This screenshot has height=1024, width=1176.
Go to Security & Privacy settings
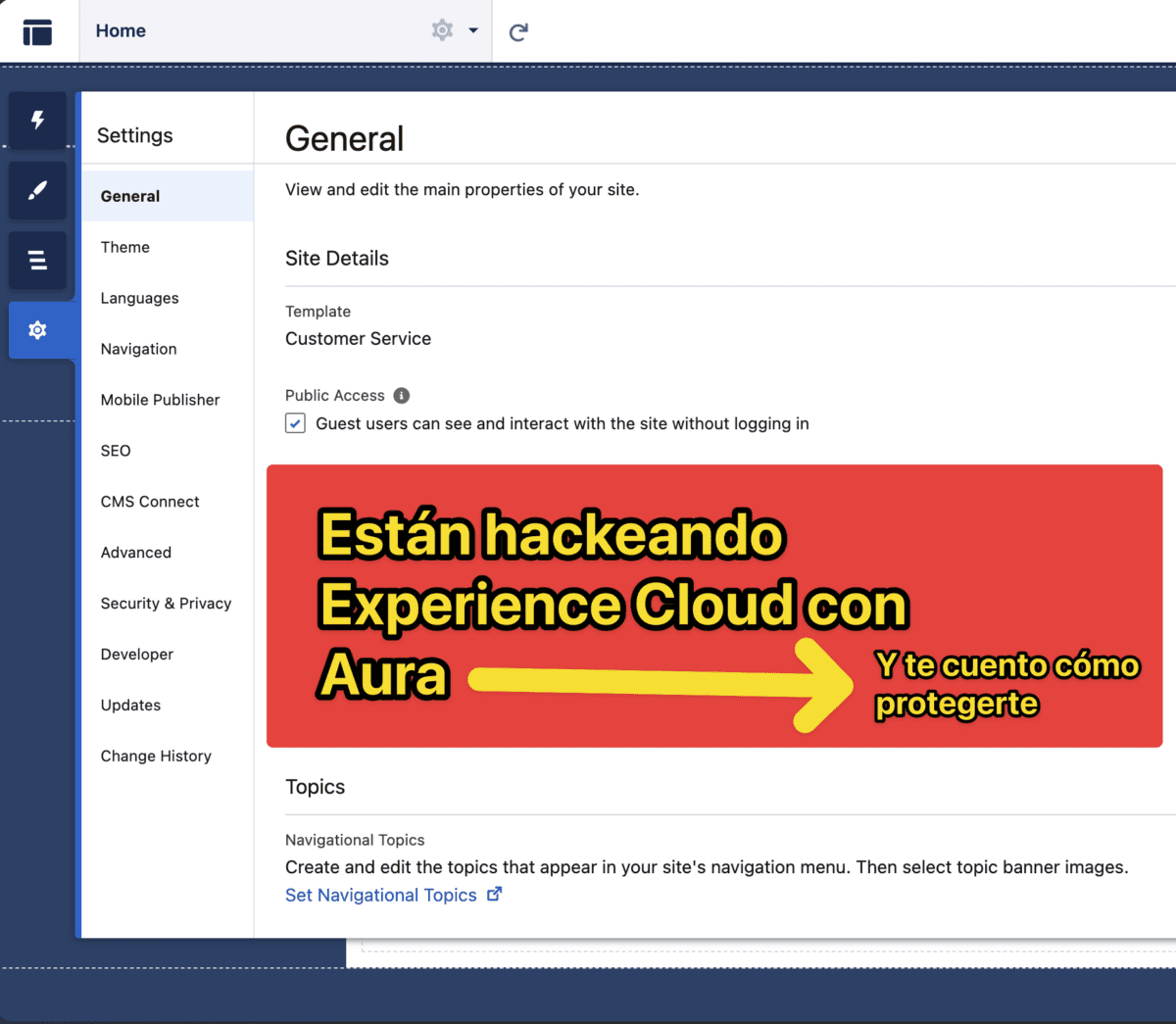click(166, 604)
